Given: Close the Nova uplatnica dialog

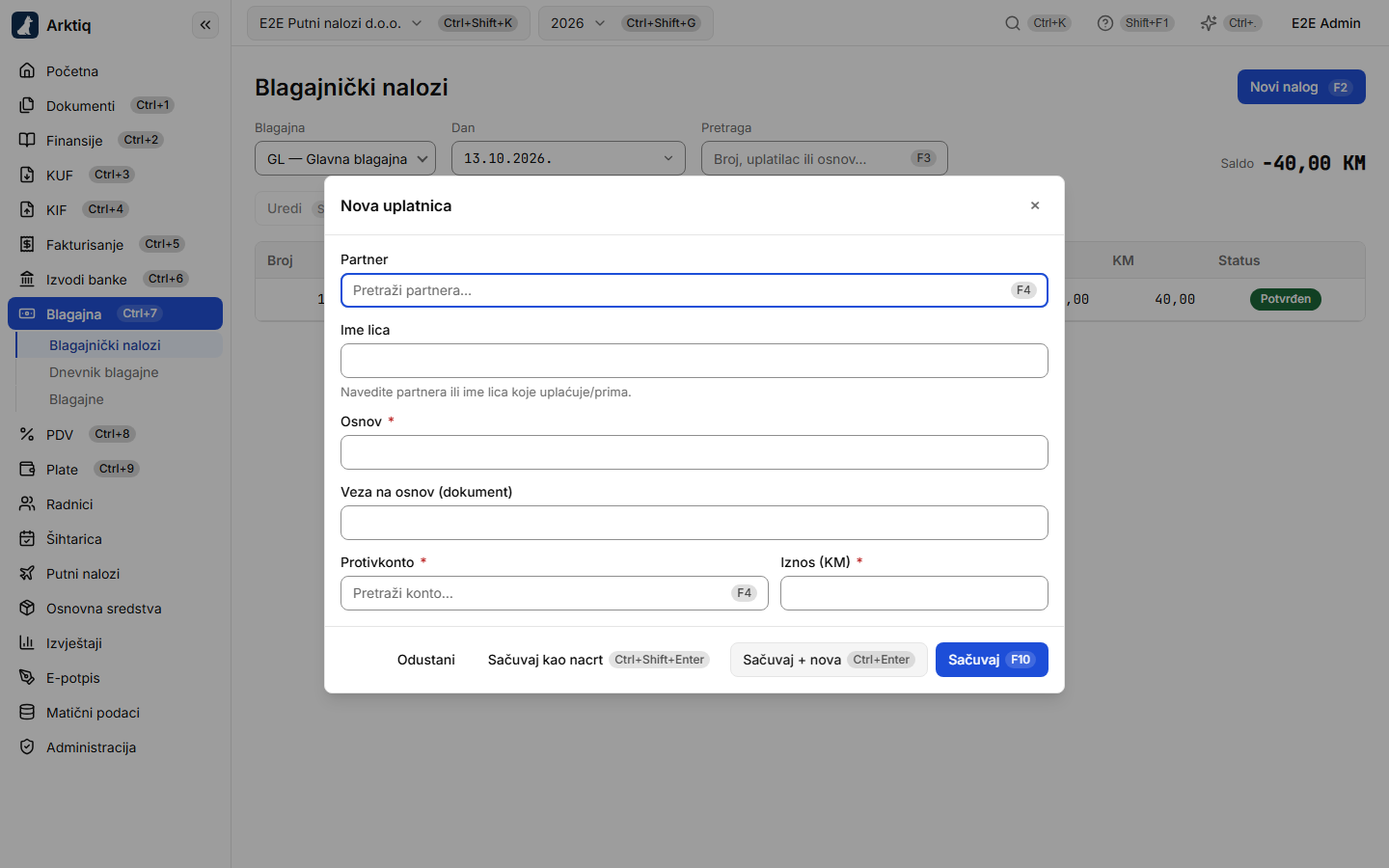Looking at the screenshot, I should 1035,205.
